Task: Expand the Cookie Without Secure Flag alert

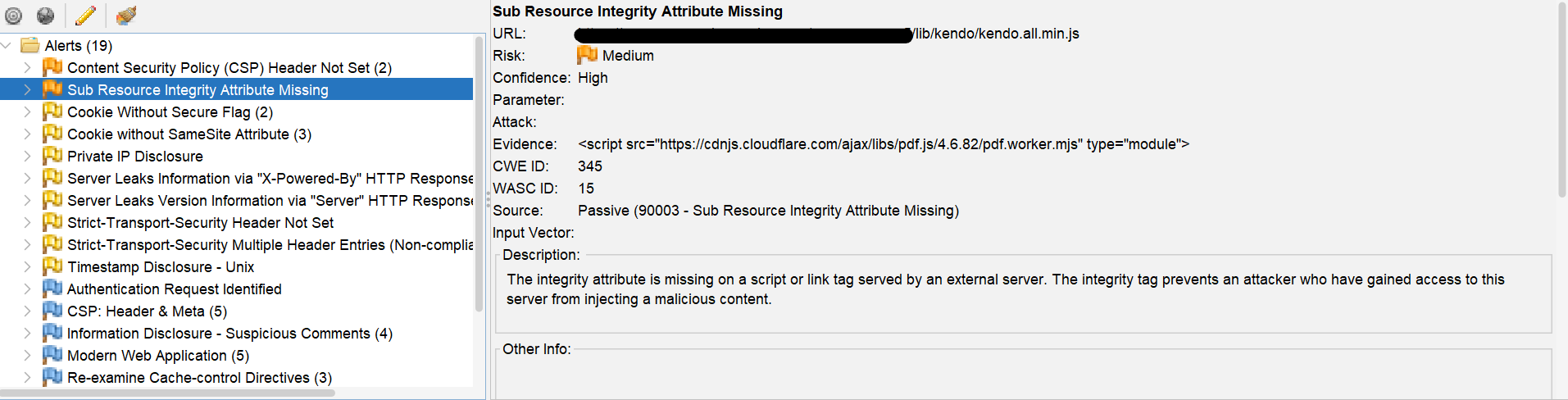Action: 27,111
